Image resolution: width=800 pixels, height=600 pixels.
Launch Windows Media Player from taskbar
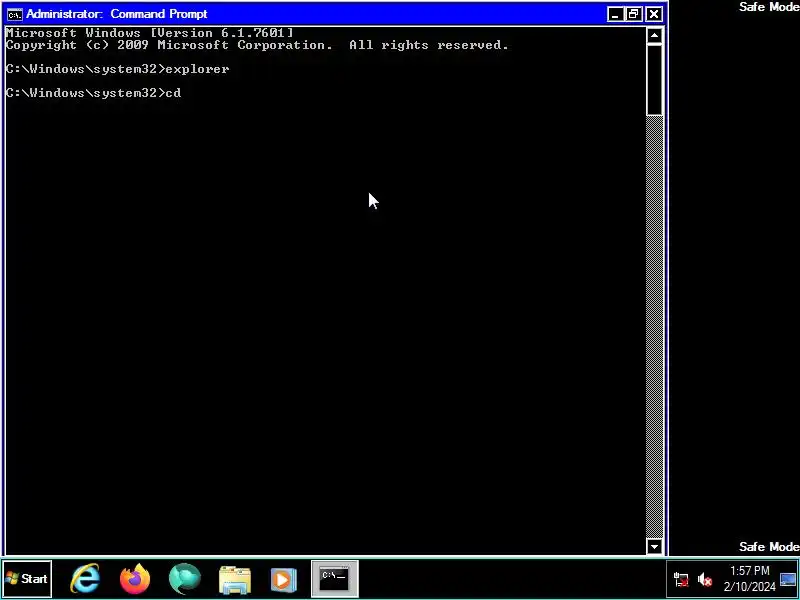coord(284,580)
